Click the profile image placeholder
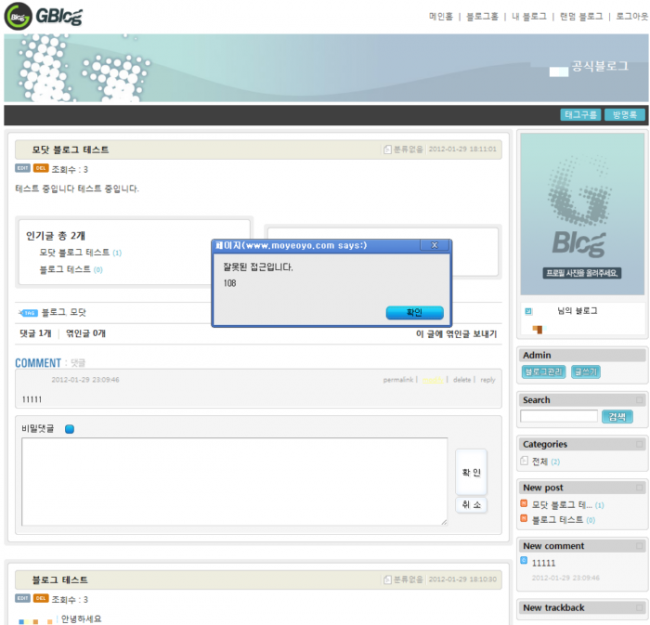 pos(582,214)
